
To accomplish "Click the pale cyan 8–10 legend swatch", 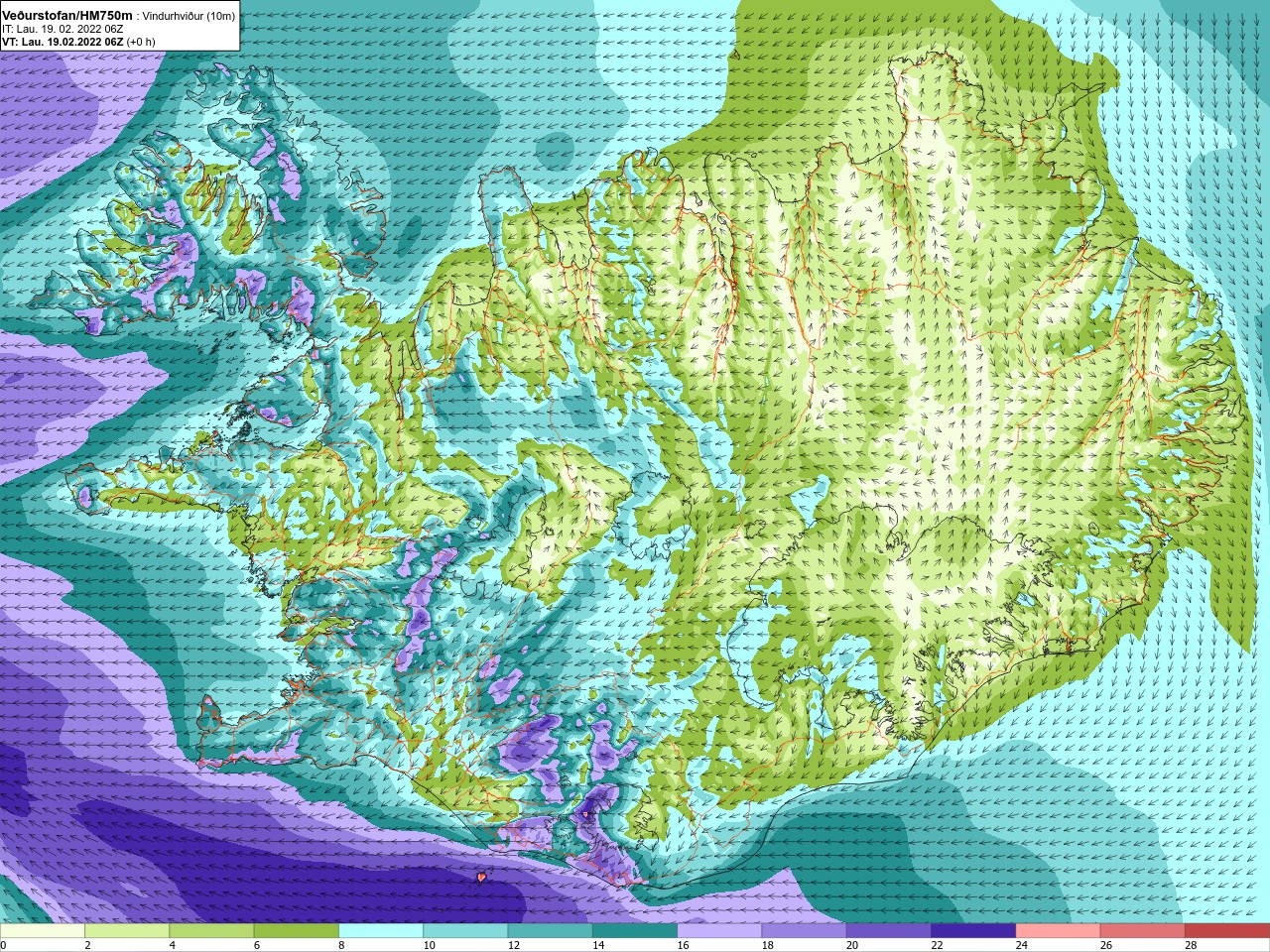I will point(381,931).
